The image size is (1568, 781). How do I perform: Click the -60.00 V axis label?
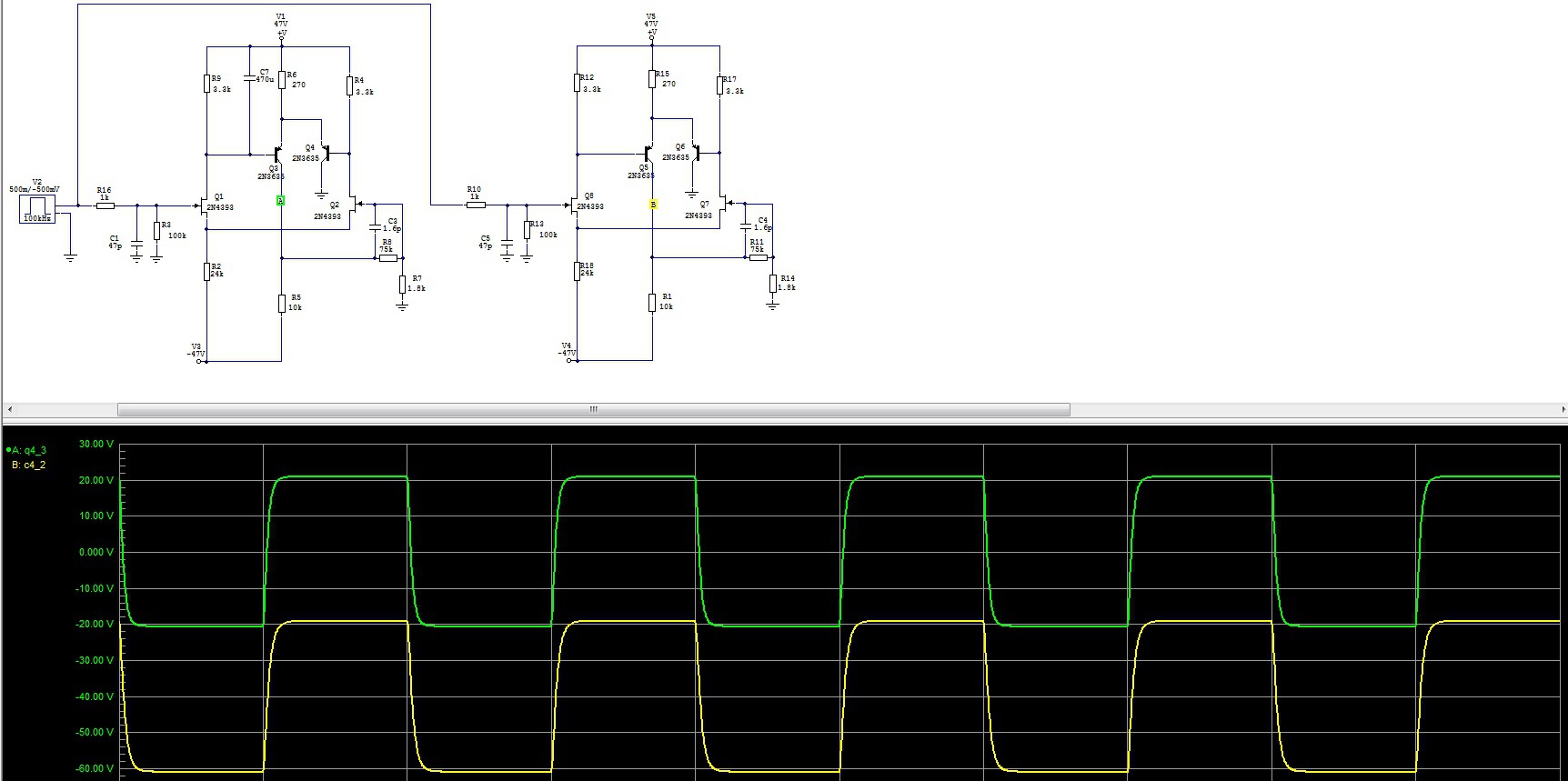(95, 768)
